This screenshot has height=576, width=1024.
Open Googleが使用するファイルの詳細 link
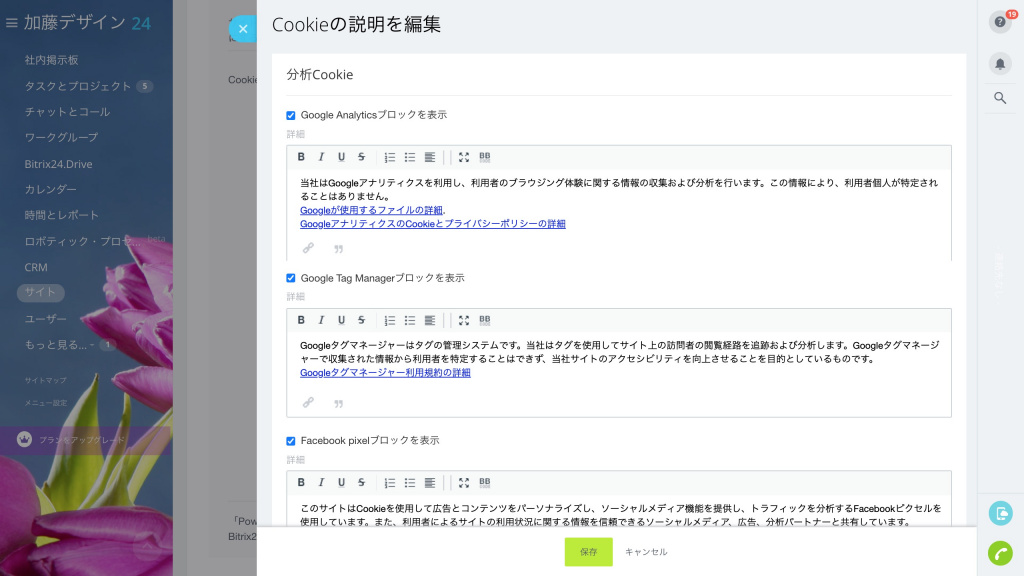371,210
